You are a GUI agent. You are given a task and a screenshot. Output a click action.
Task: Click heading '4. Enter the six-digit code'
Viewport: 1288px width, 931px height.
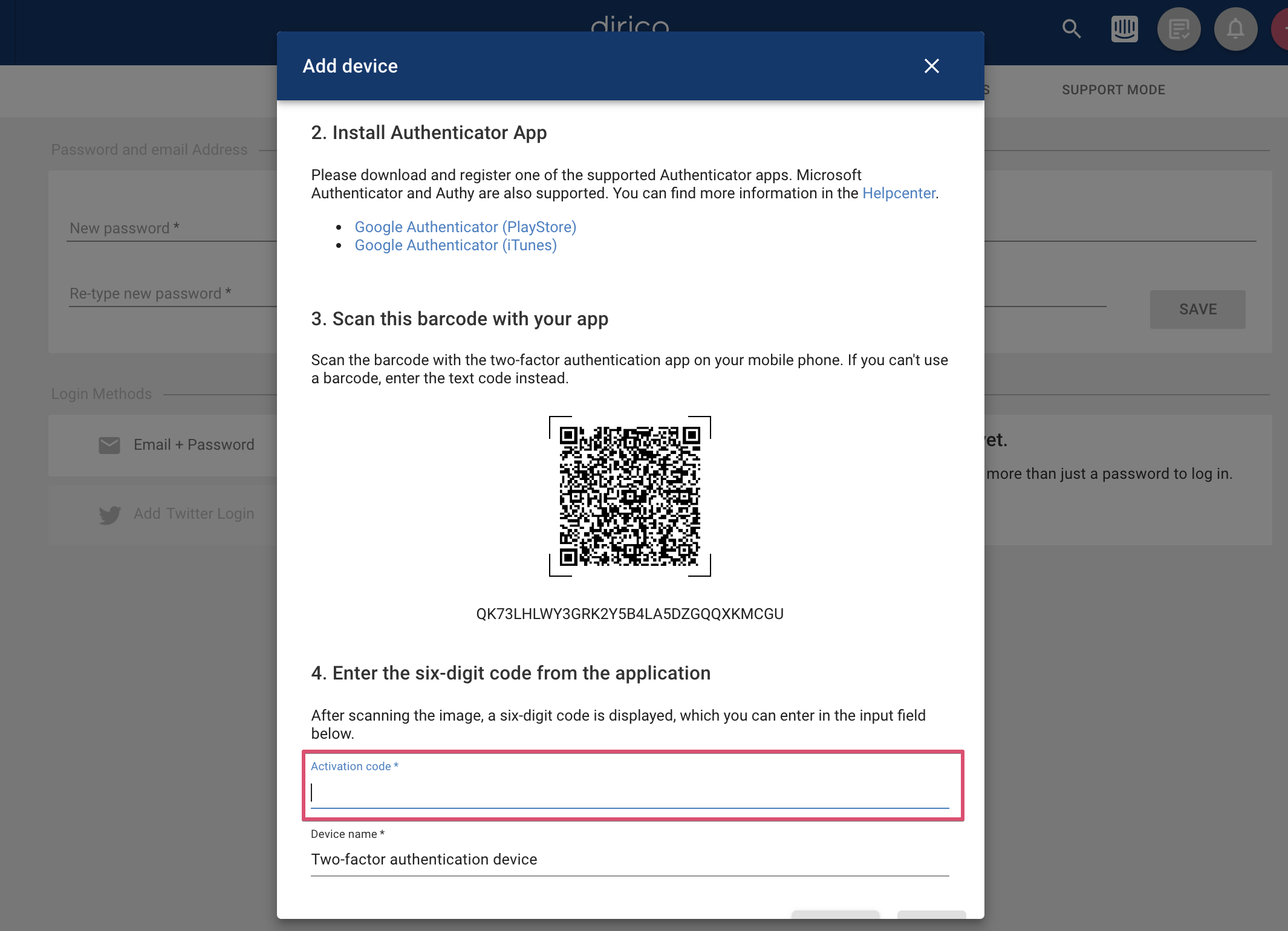coord(510,673)
